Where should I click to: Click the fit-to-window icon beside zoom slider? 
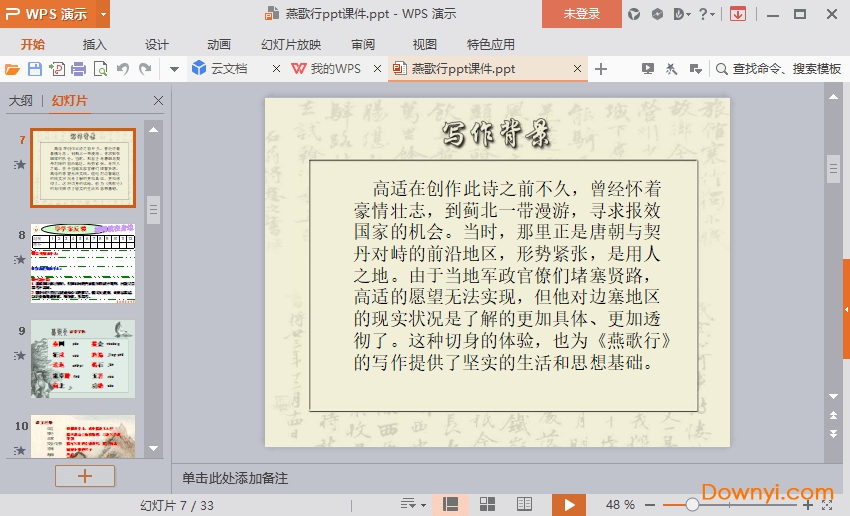(828, 505)
